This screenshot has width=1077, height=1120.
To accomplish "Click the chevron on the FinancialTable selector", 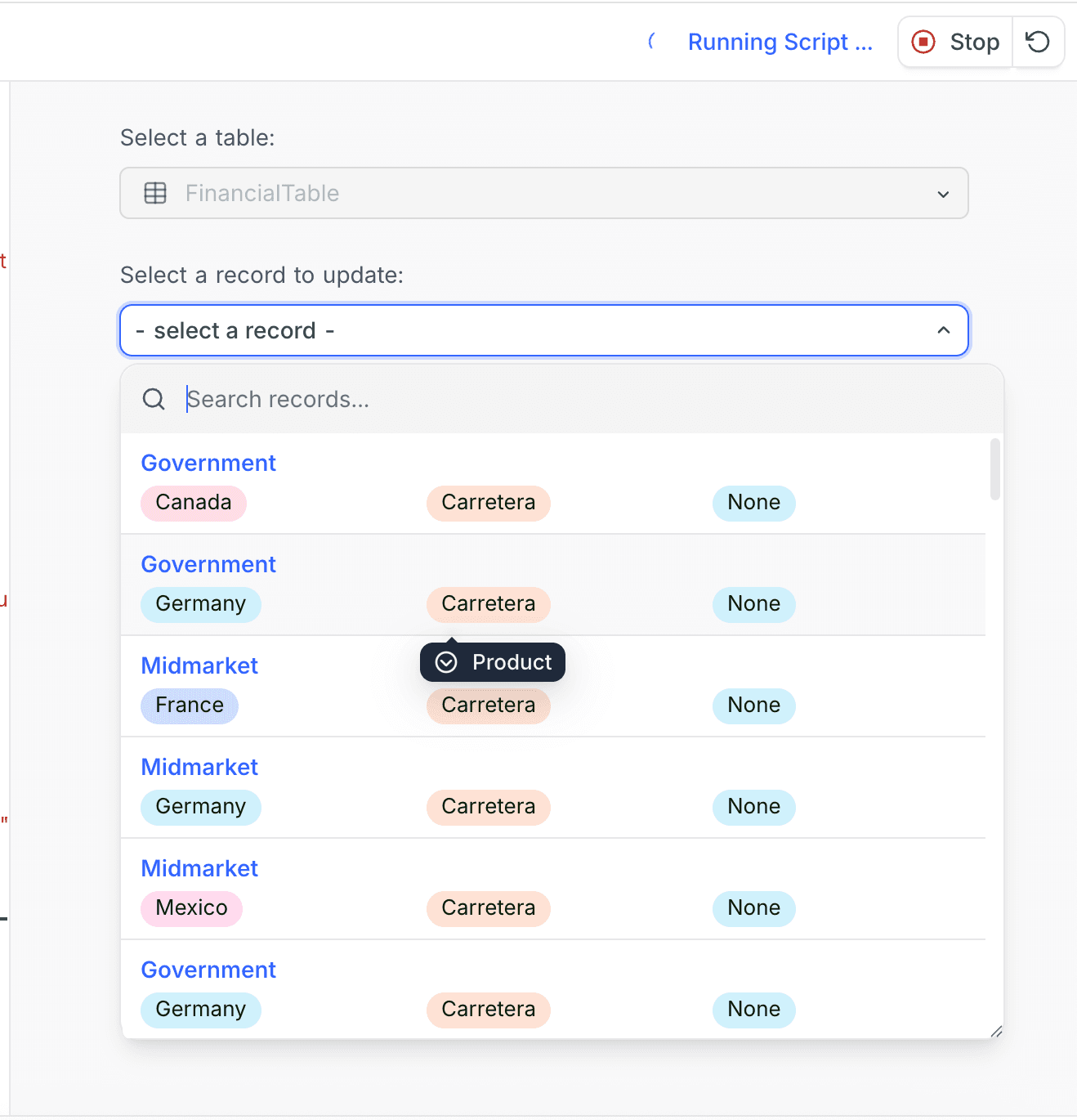I will (944, 194).
